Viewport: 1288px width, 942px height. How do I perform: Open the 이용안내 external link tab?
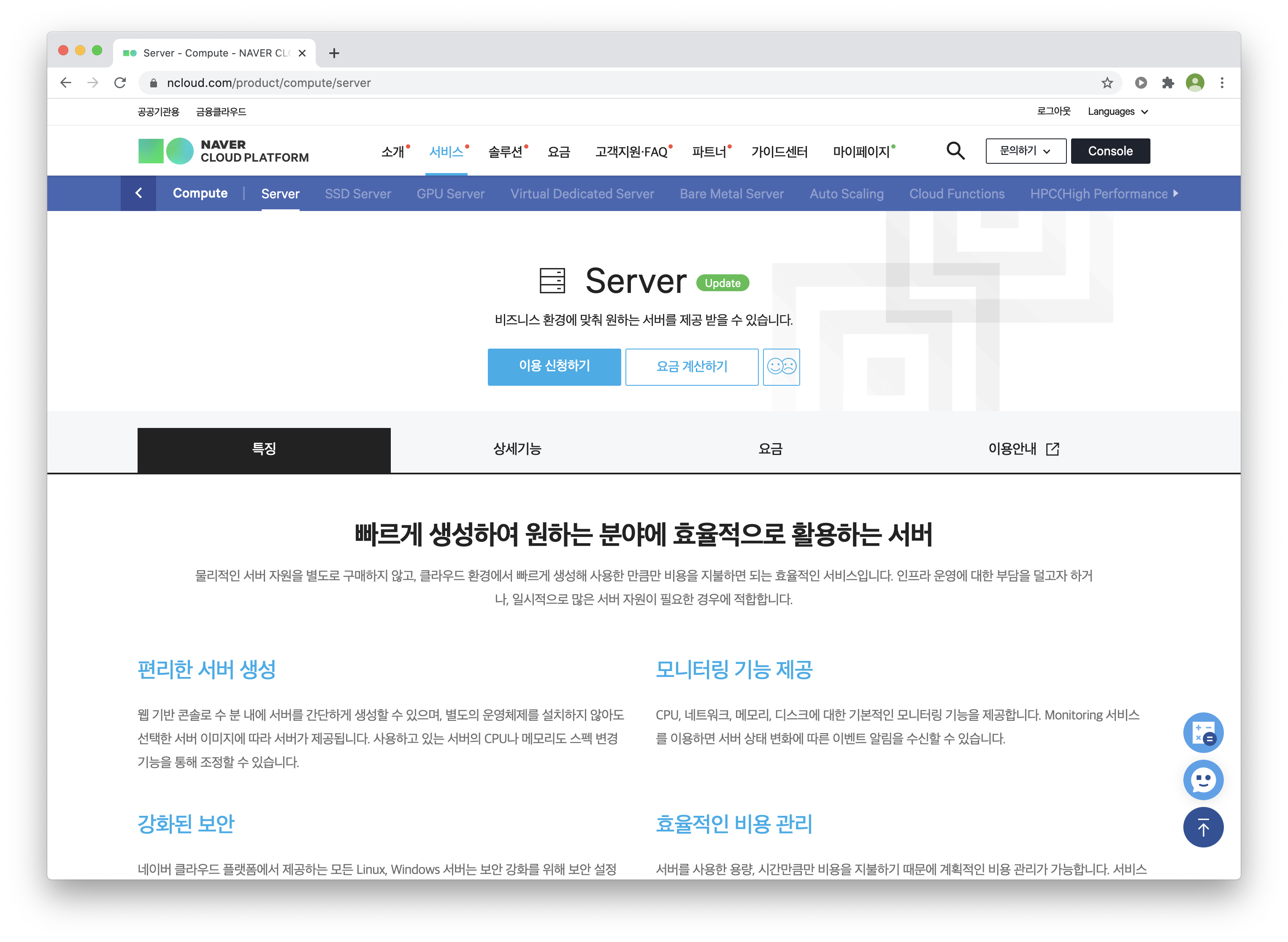click(x=1023, y=449)
